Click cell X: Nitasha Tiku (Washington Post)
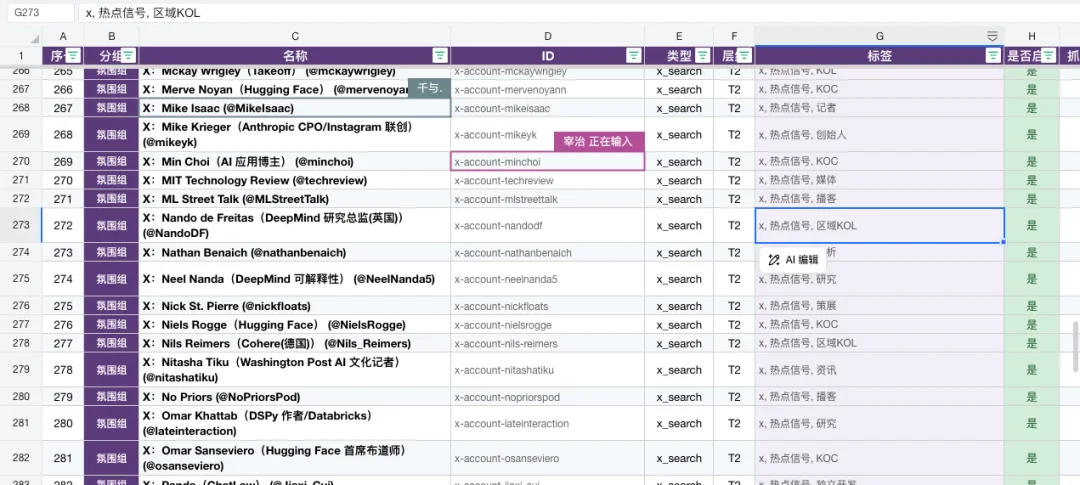 [x=295, y=370]
